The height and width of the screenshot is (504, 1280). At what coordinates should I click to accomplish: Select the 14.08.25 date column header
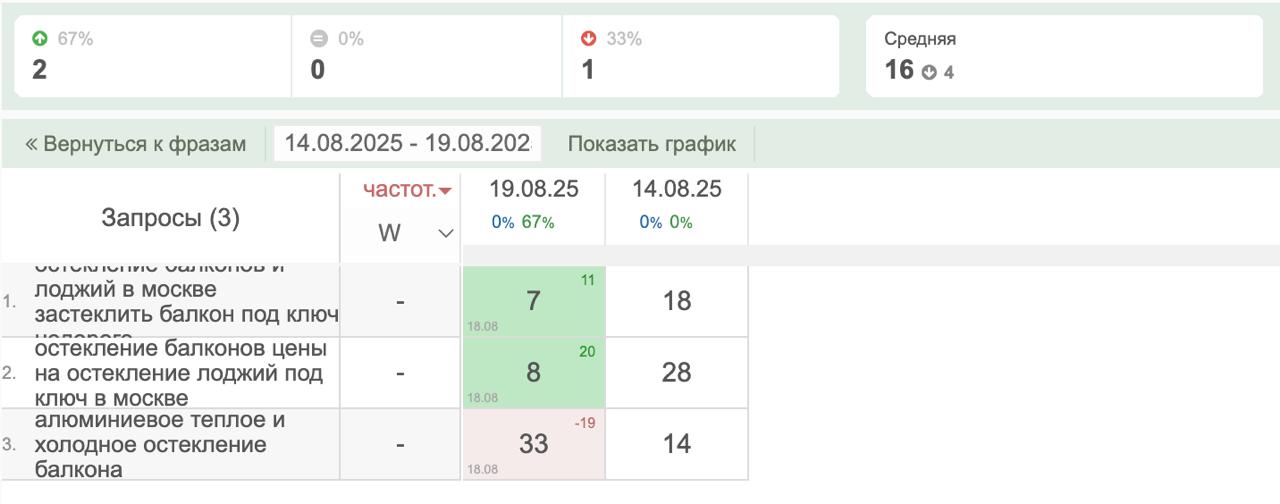tap(677, 190)
